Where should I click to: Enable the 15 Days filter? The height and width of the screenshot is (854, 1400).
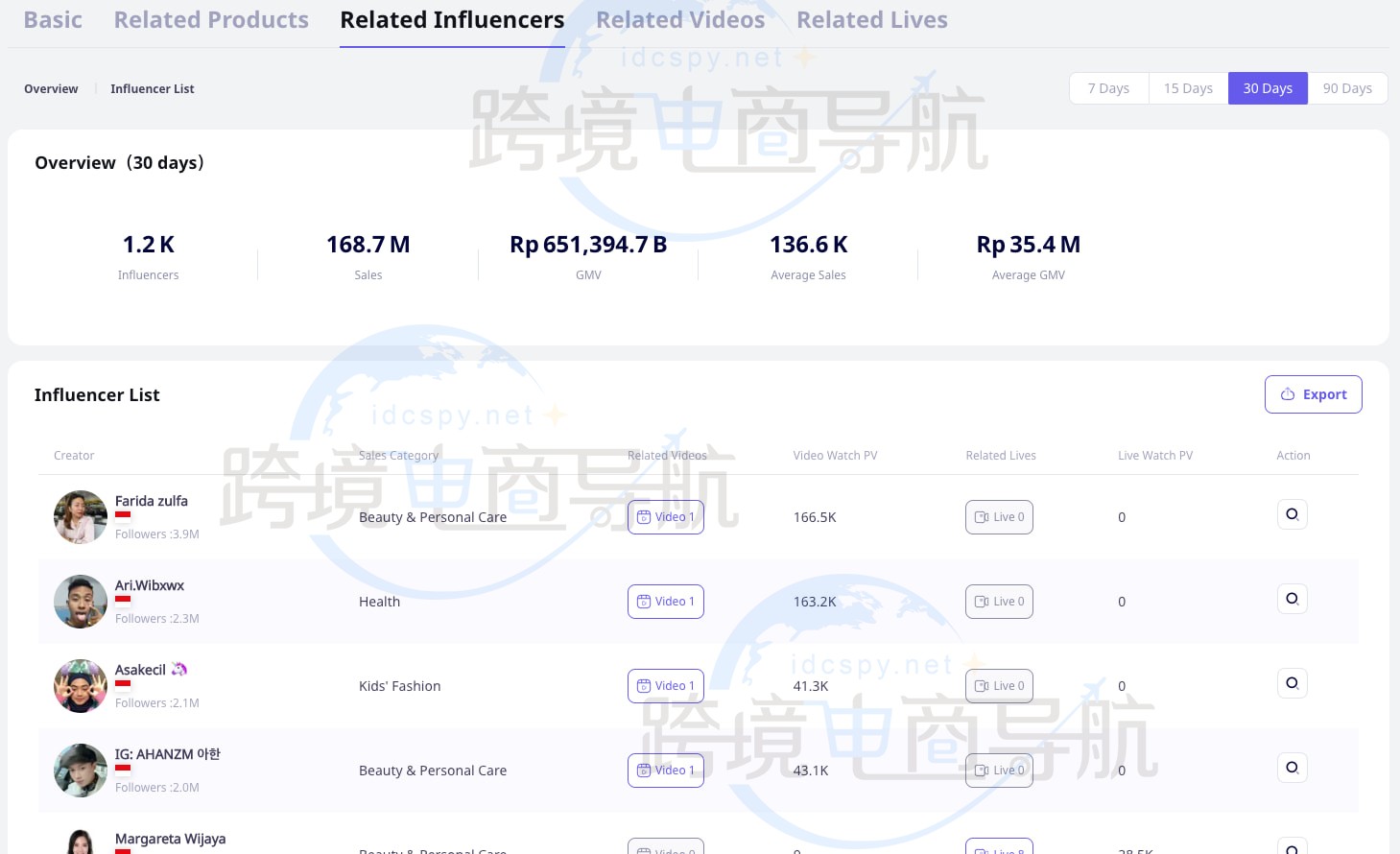1188,87
